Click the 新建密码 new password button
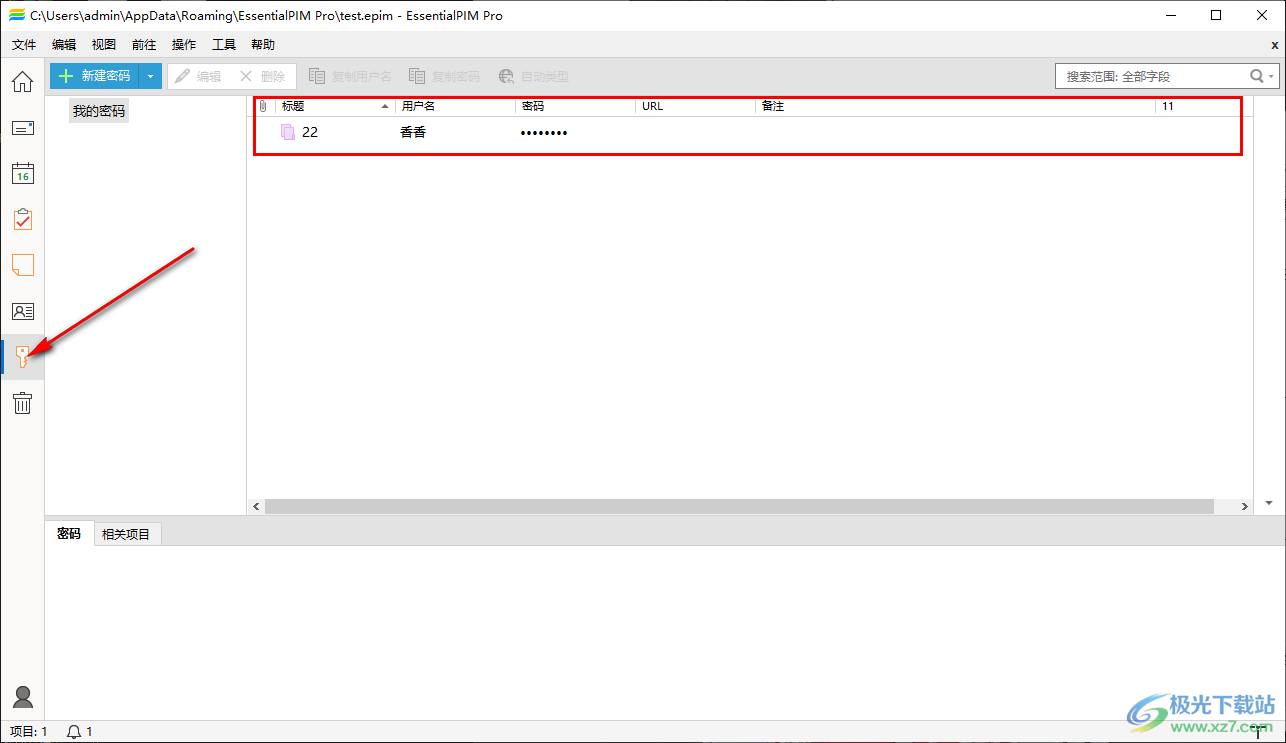The image size is (1286, 743). click(94, 76)
